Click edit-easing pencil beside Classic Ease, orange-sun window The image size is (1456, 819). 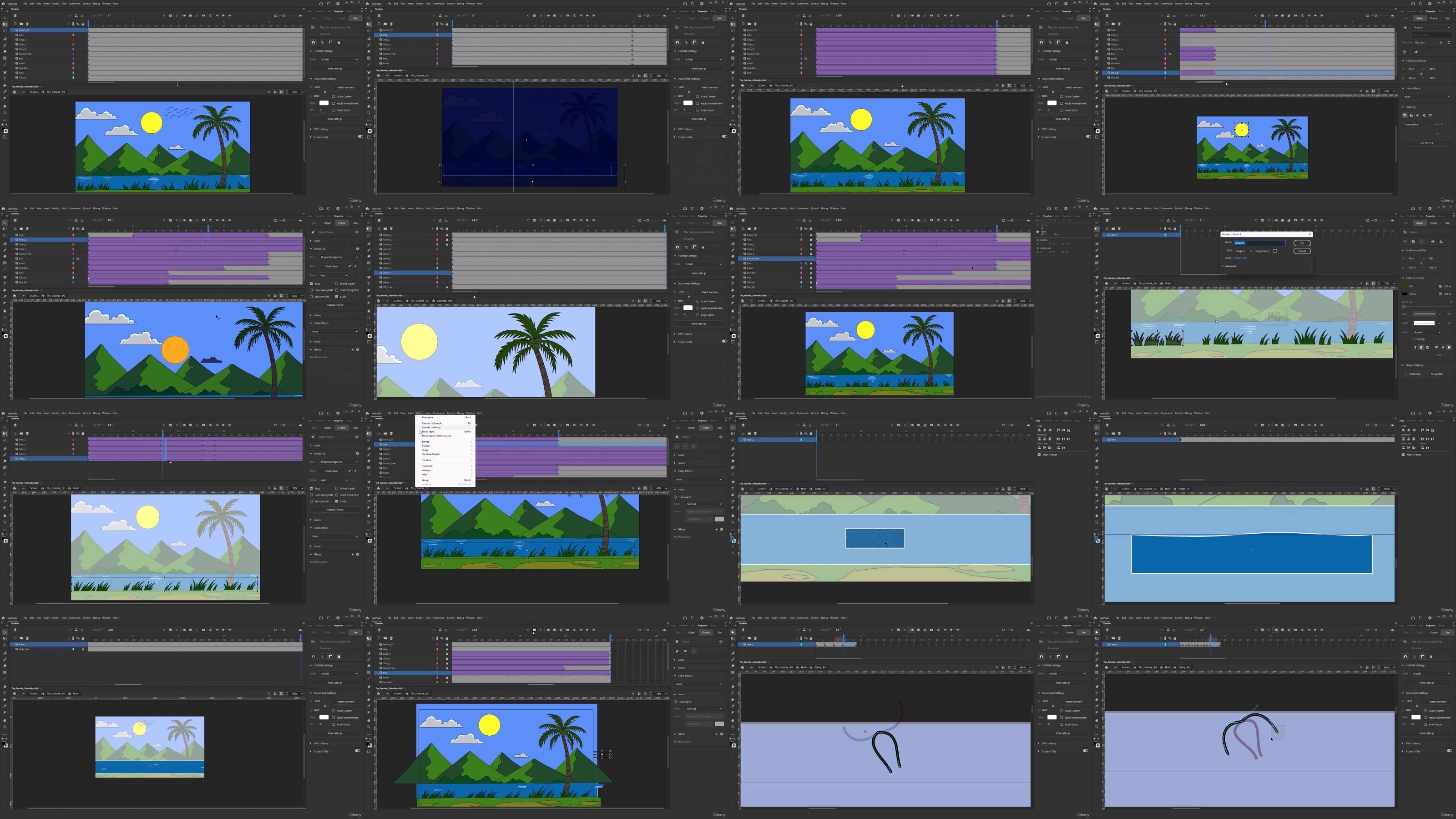click(x=350, y=266)
